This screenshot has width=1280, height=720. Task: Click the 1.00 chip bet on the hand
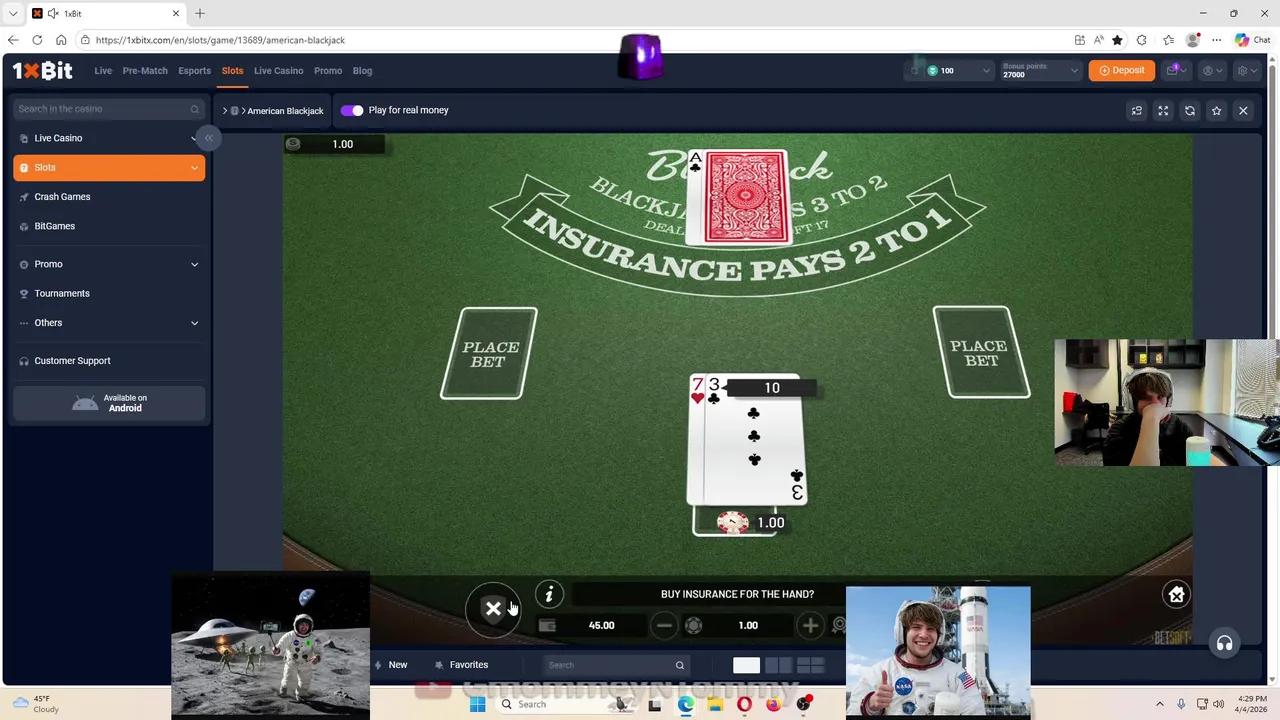coord(733,523)
